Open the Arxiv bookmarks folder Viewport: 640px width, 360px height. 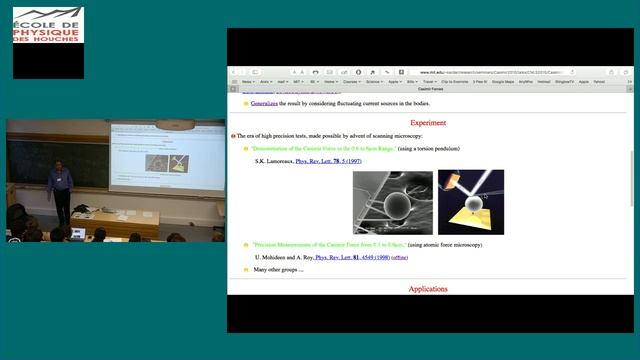pyautogui.click(x=266, y=82)
